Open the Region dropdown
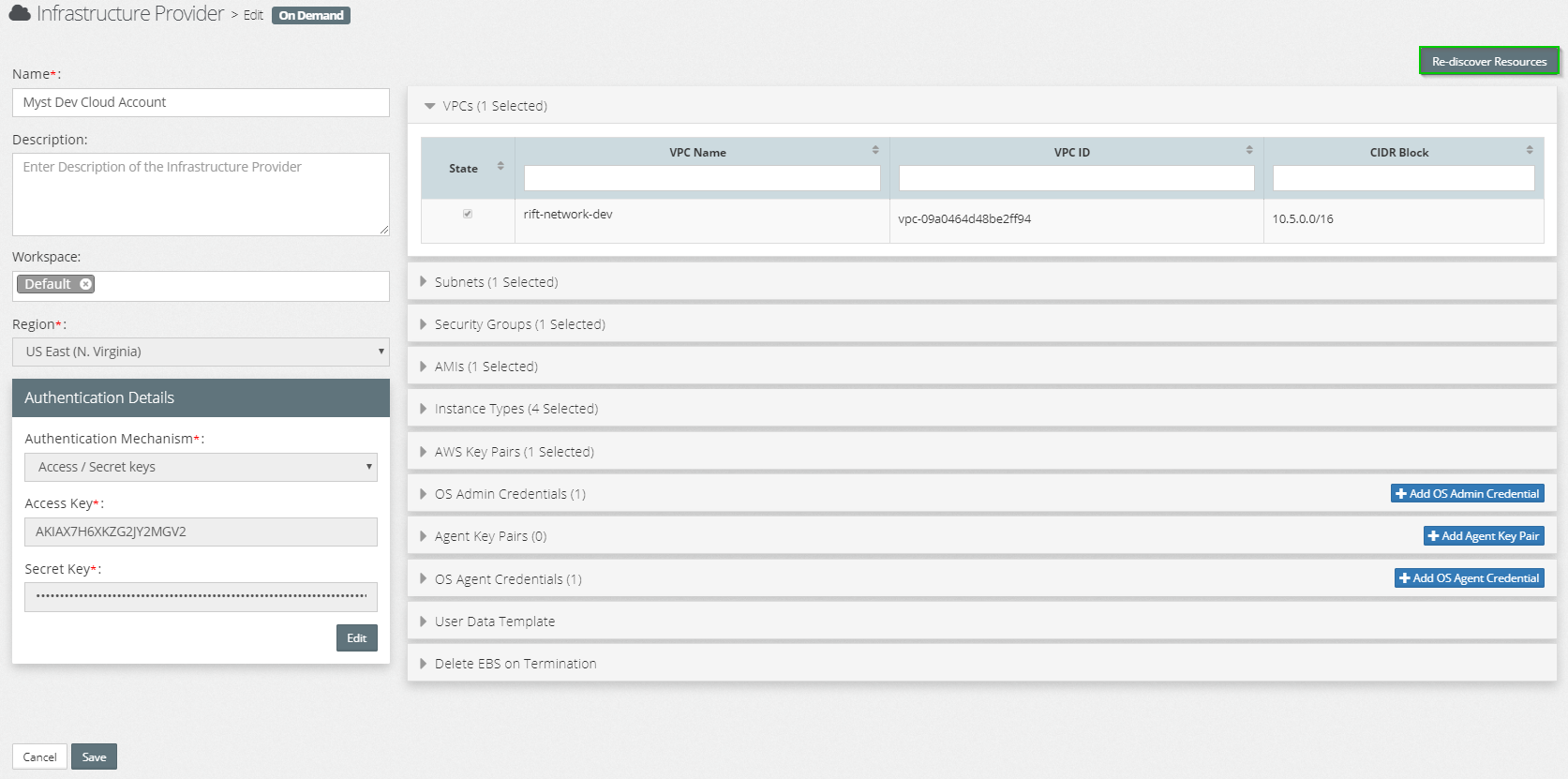 coord(201,352)
